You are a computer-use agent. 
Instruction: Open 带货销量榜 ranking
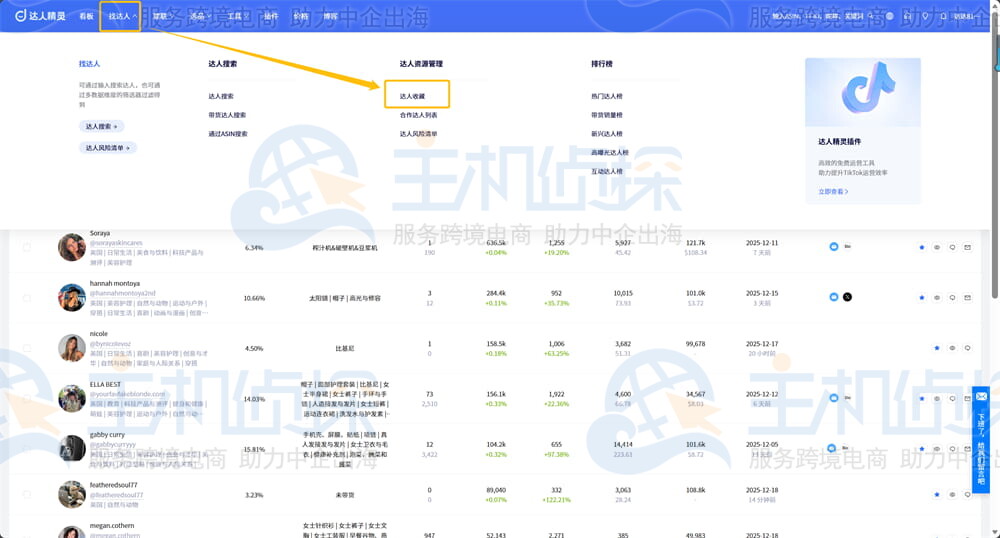[607, 115]
